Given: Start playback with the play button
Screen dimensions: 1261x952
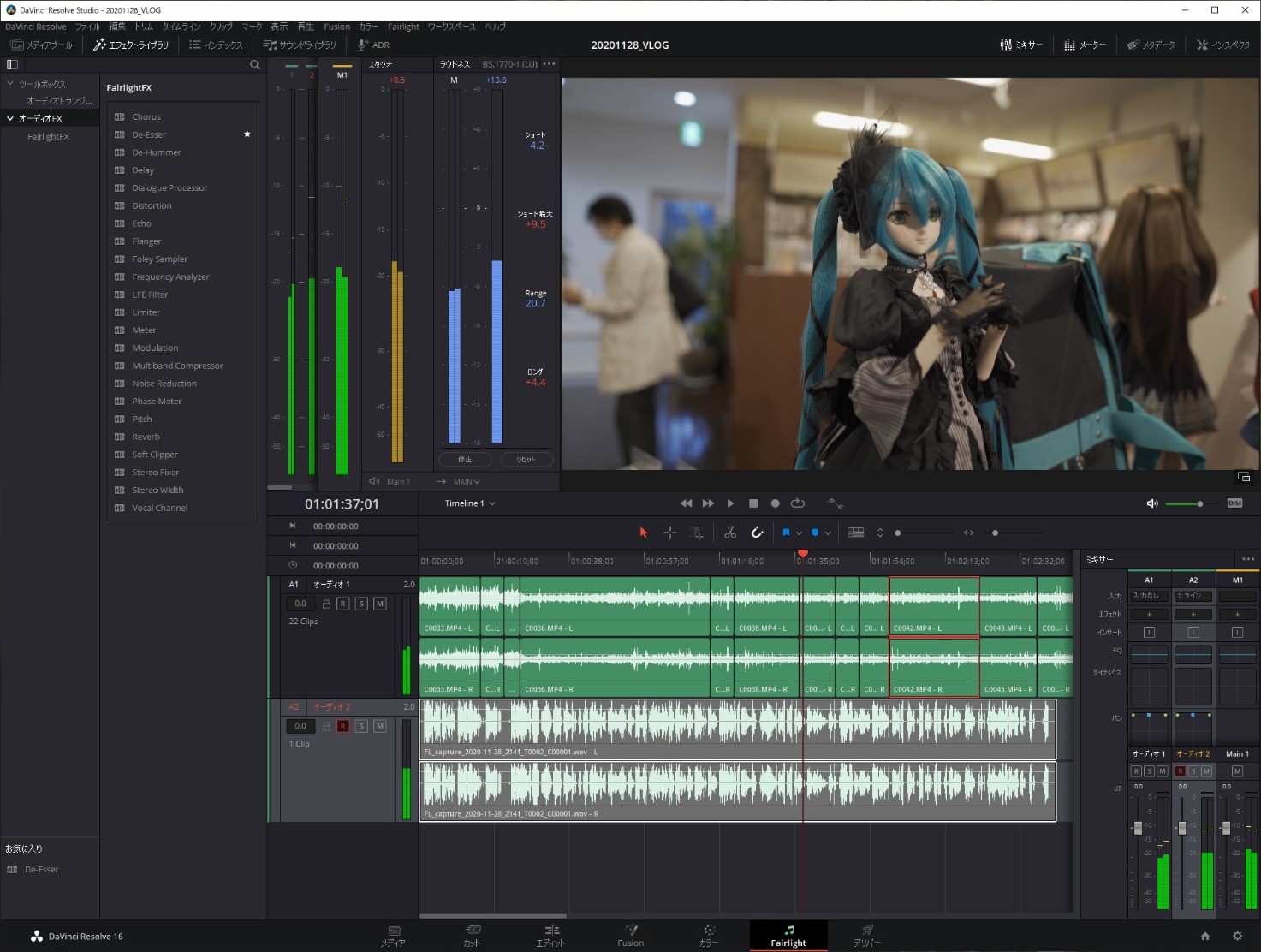Looking at the screenshot, I should click(x=730, y=503).
